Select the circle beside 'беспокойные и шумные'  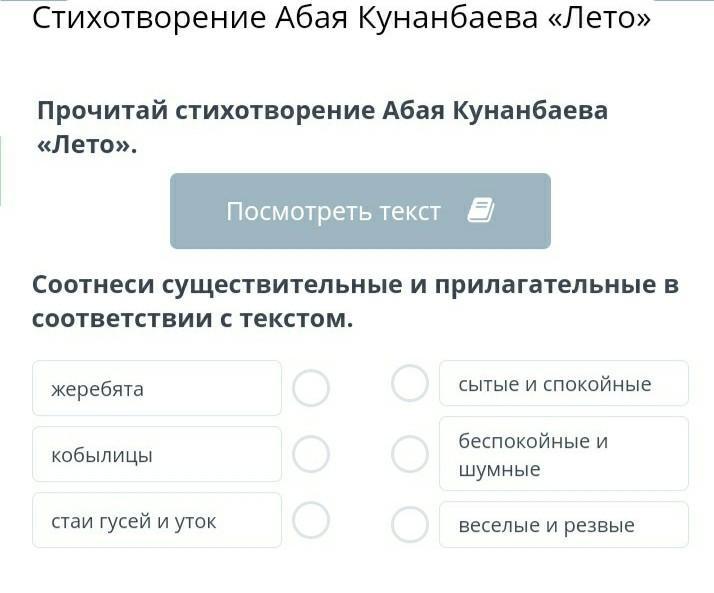tap(410, 454)
